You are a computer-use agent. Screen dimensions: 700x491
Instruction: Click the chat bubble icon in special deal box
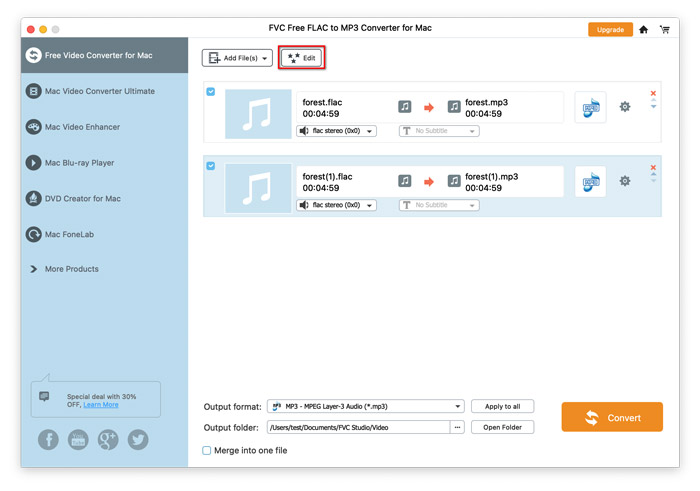click(44, 396)
